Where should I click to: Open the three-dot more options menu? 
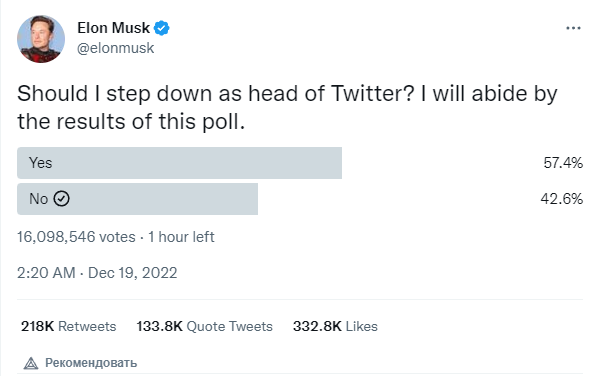pyautogui.click(x=573, y=28)
